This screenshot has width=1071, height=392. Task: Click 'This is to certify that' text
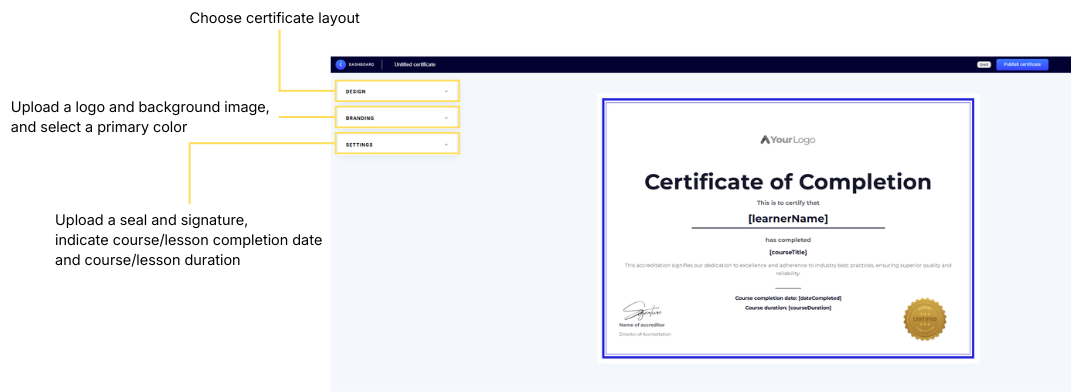point(788,203)
